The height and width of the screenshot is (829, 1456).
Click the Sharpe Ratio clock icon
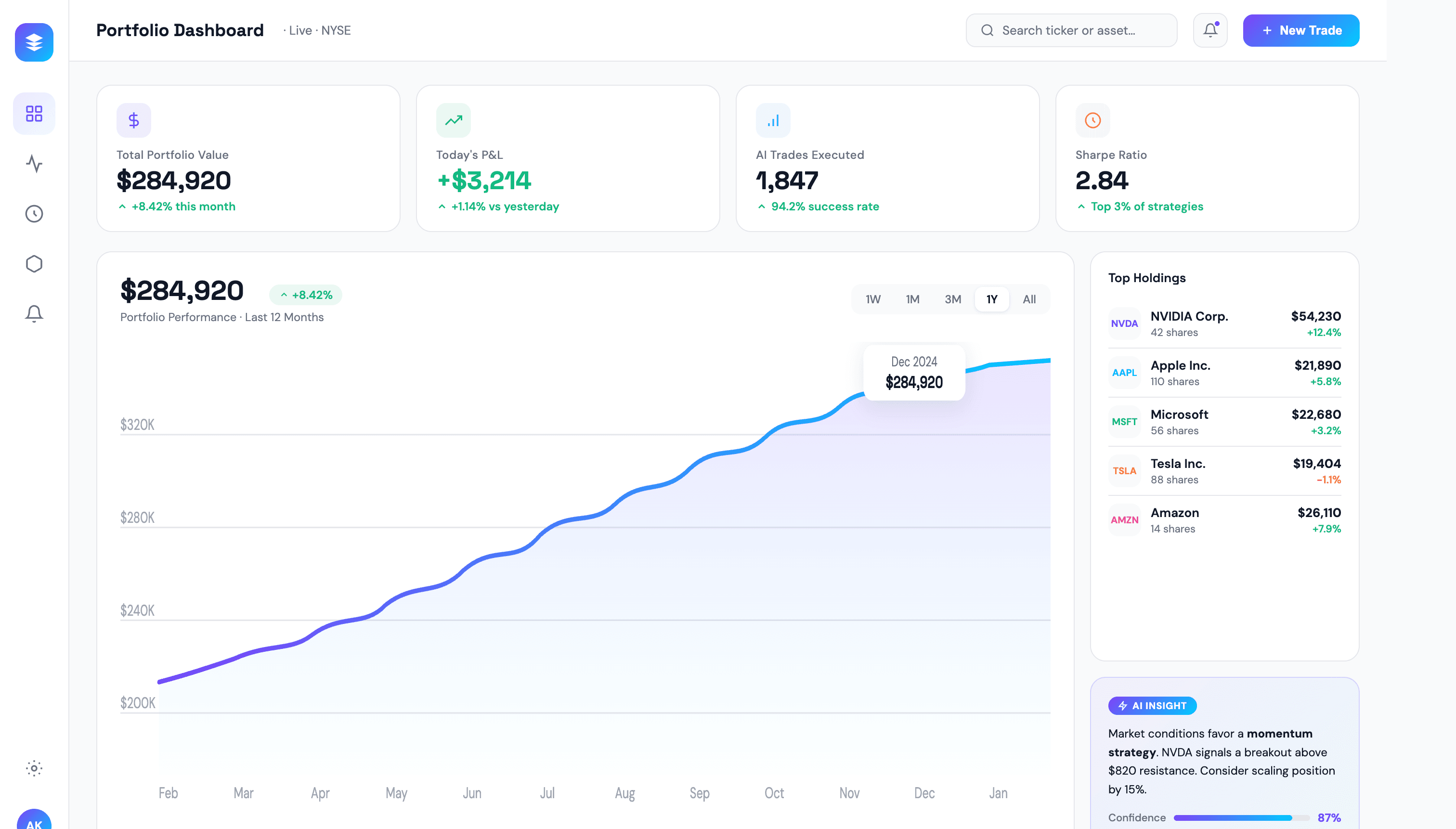(x=1092, y=120)
